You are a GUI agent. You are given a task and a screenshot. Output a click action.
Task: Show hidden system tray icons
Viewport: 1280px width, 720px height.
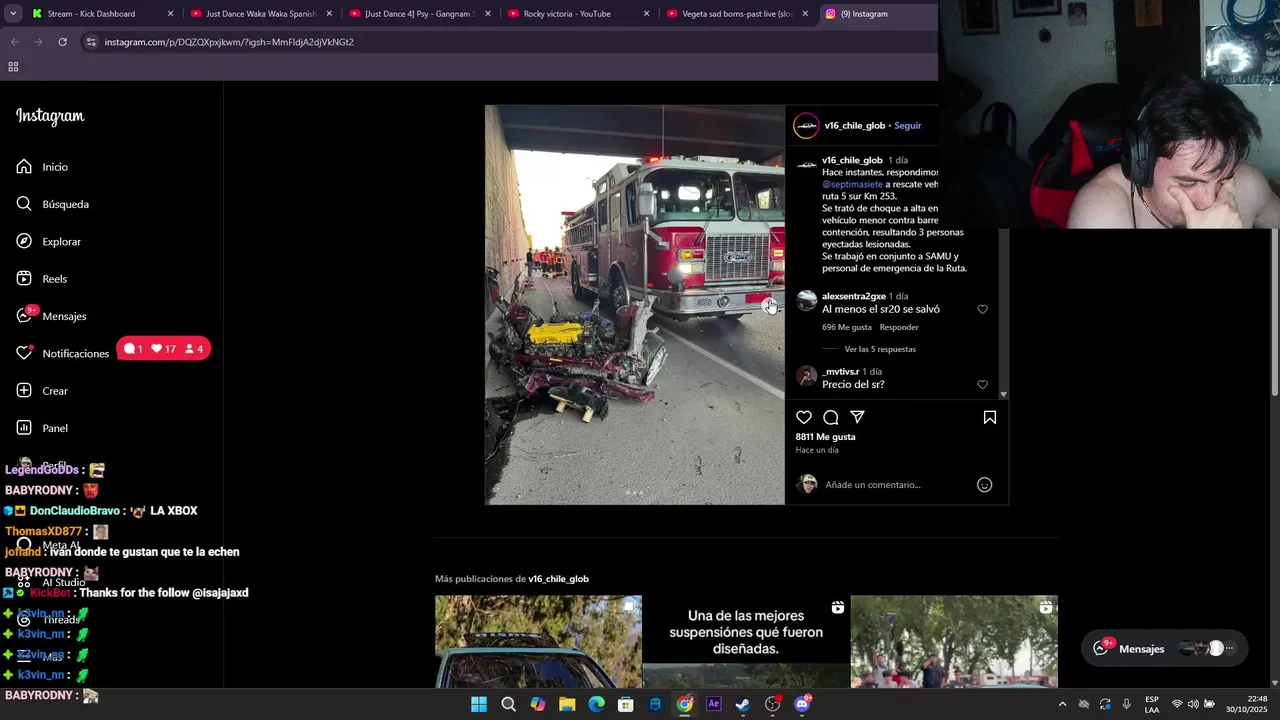click(1062, 704)
